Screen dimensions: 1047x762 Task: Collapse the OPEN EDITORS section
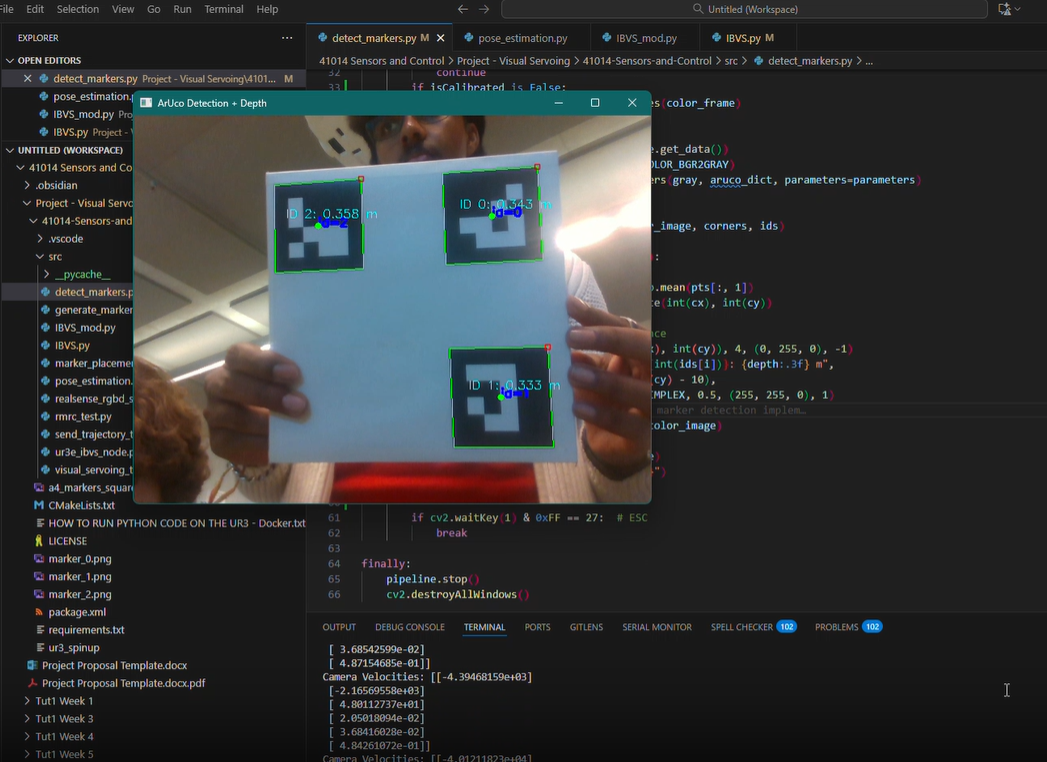tap(10, 60)
